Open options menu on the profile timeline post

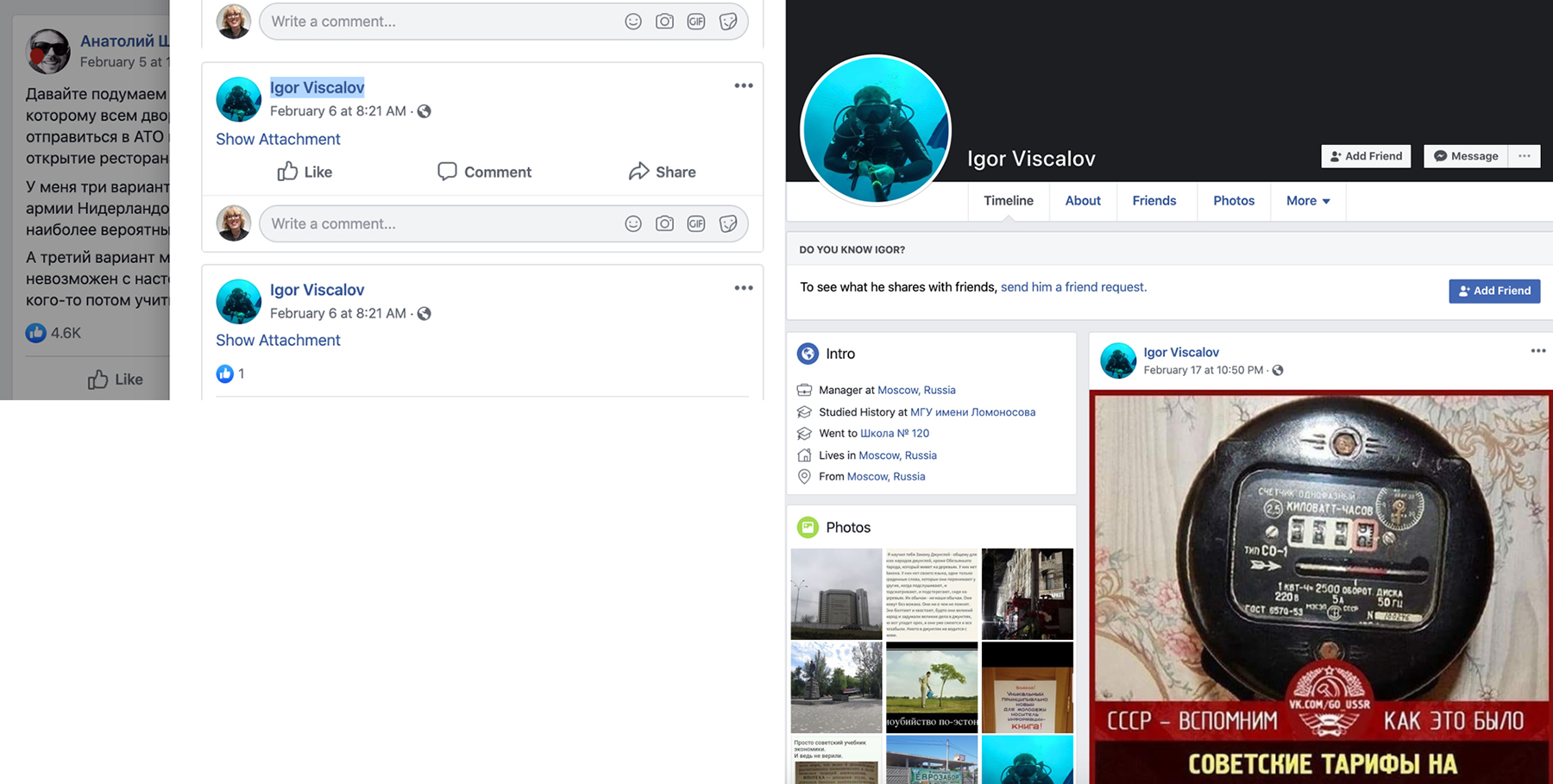point(1537,351)
